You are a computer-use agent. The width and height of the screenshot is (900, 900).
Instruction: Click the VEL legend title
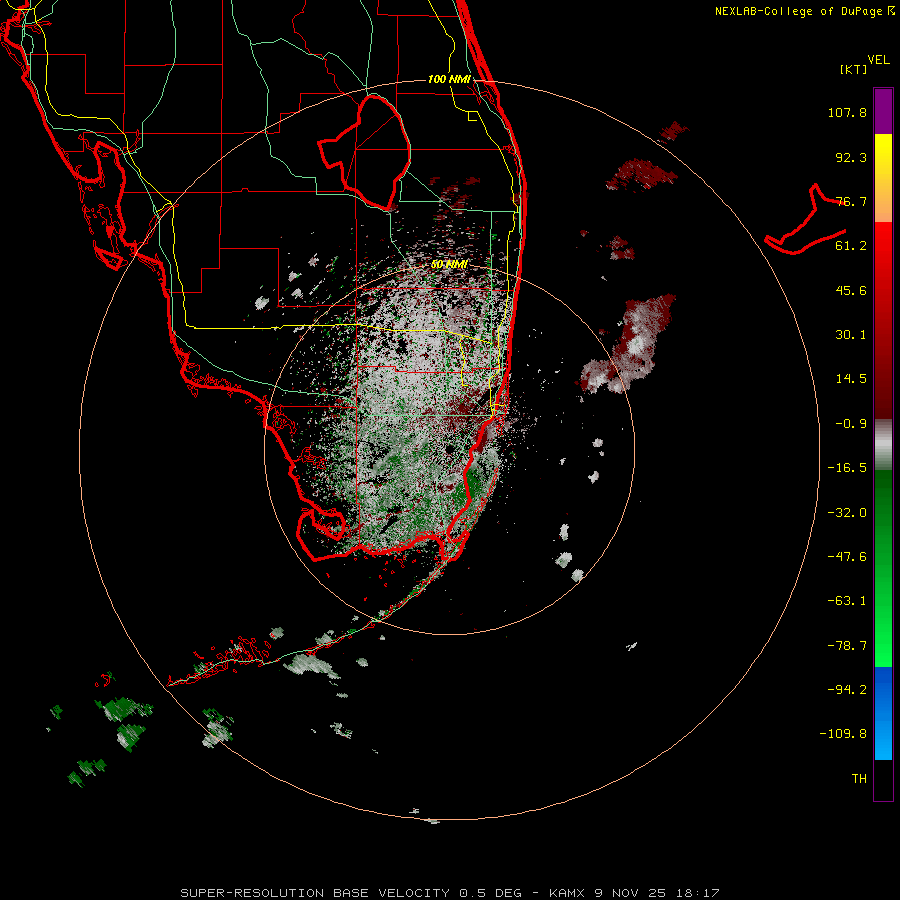click(879, 60)
